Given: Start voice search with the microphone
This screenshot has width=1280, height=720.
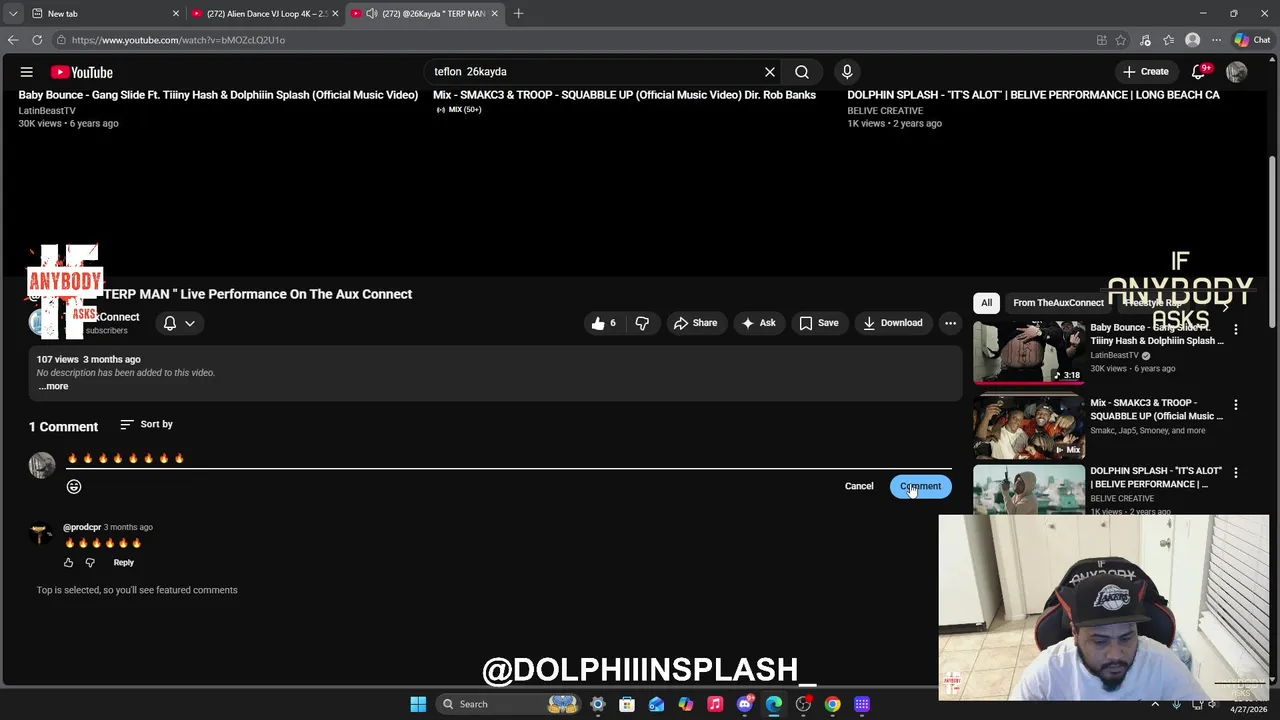Looking at the screenshot, I should pyautogui.click(x=847, y=72).
